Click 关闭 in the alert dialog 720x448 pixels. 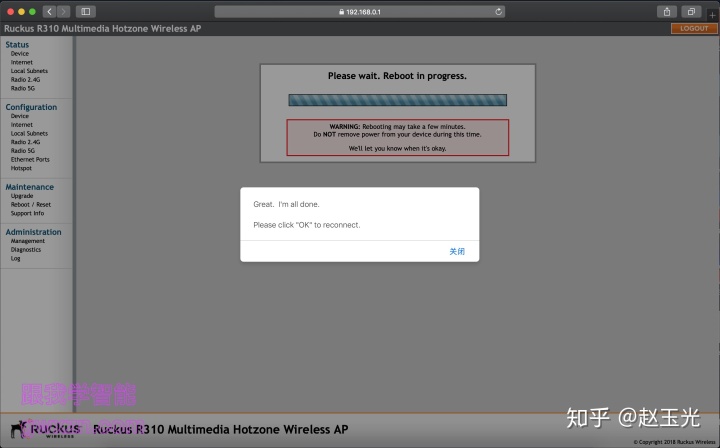457,252
